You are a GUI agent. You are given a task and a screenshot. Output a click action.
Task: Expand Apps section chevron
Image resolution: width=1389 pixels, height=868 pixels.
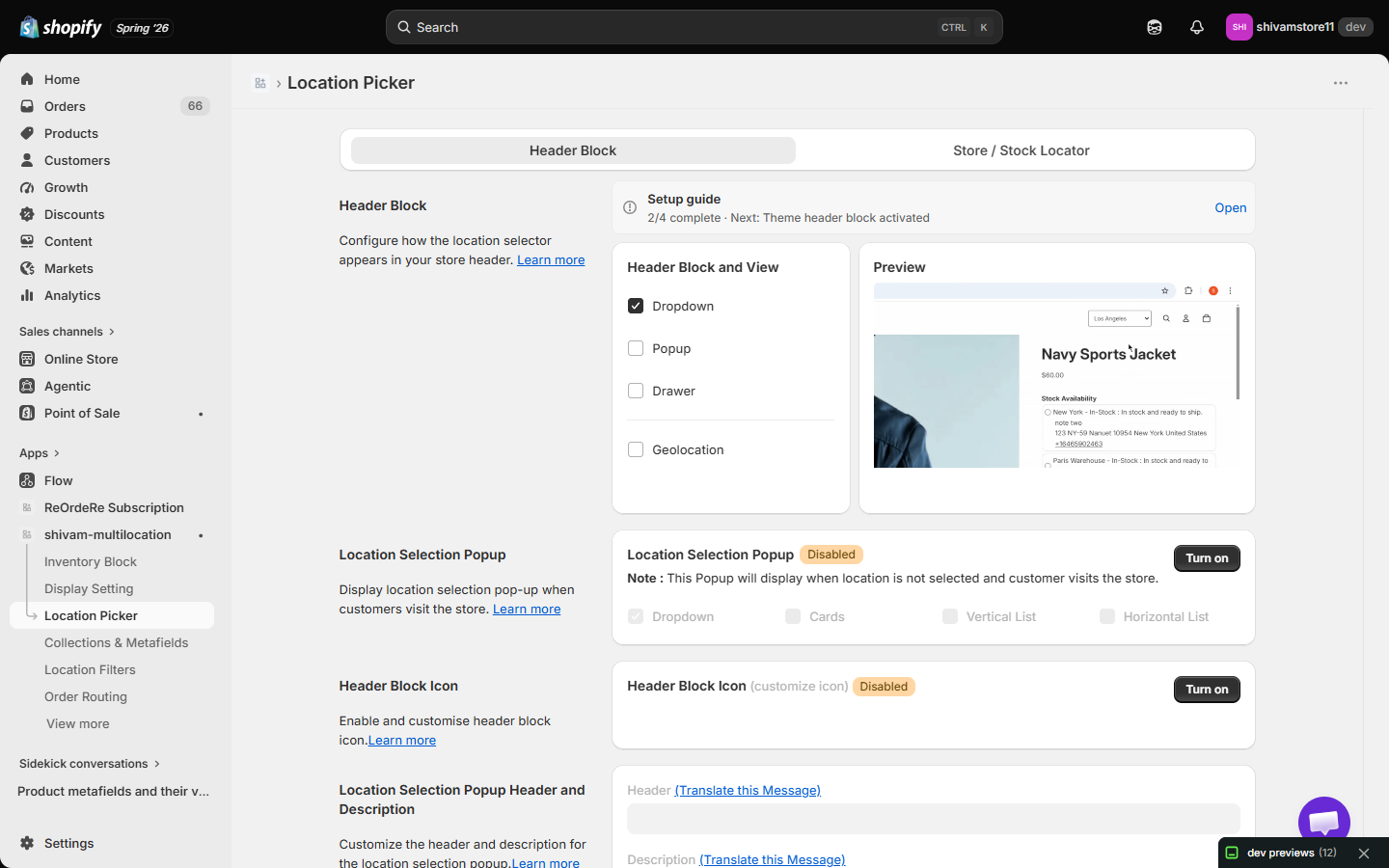click(57, 453)
